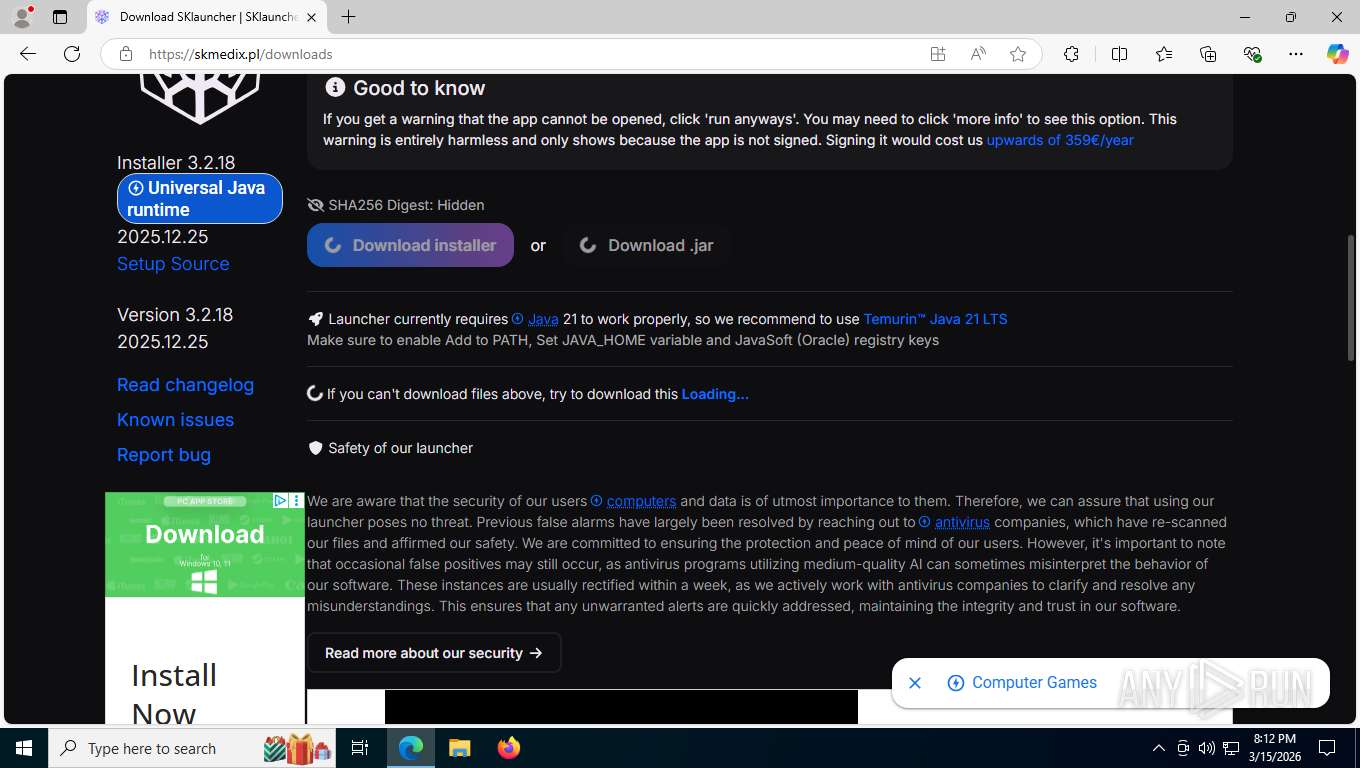The width and height of the screenshot is (1360, 768).
Task: Open Split screen icon
Action: [1119, 54]
